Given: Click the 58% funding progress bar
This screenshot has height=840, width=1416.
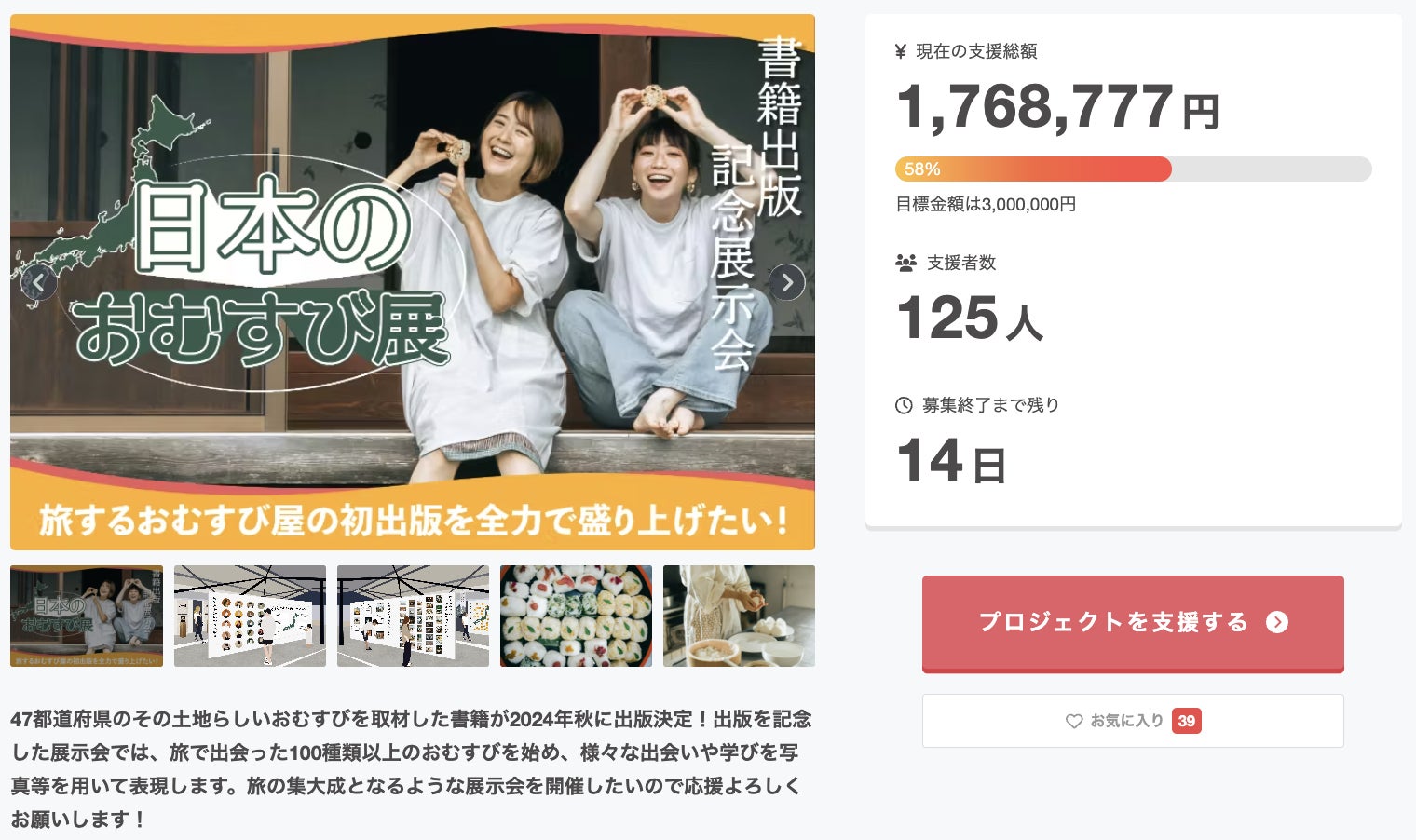Looking at the screenshot, I should coord(1133,169).
